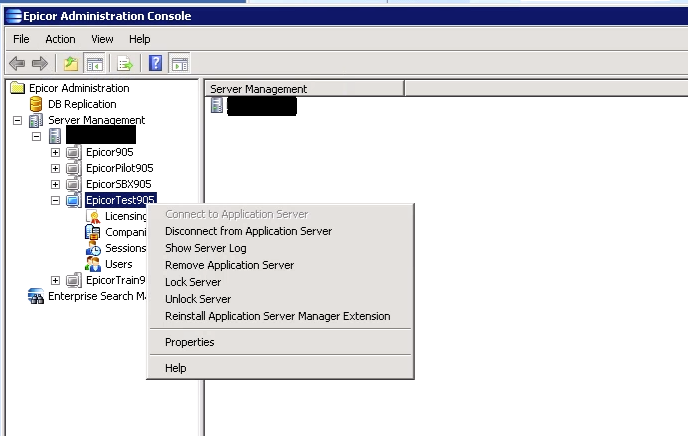Click the Forward arrow toolbar icon
This screenshot has width=688, height=436.
[40, 64]
